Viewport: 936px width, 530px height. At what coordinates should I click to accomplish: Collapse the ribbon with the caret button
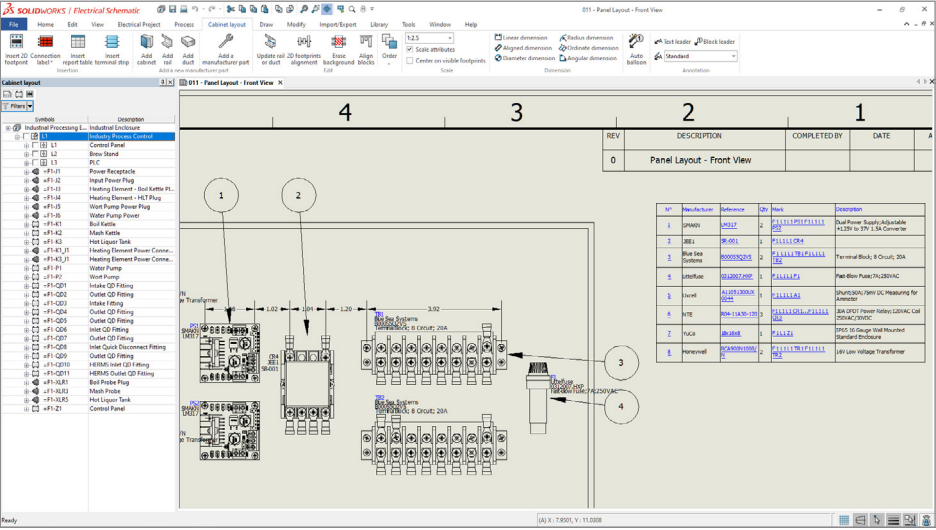[x=907, y=24]
